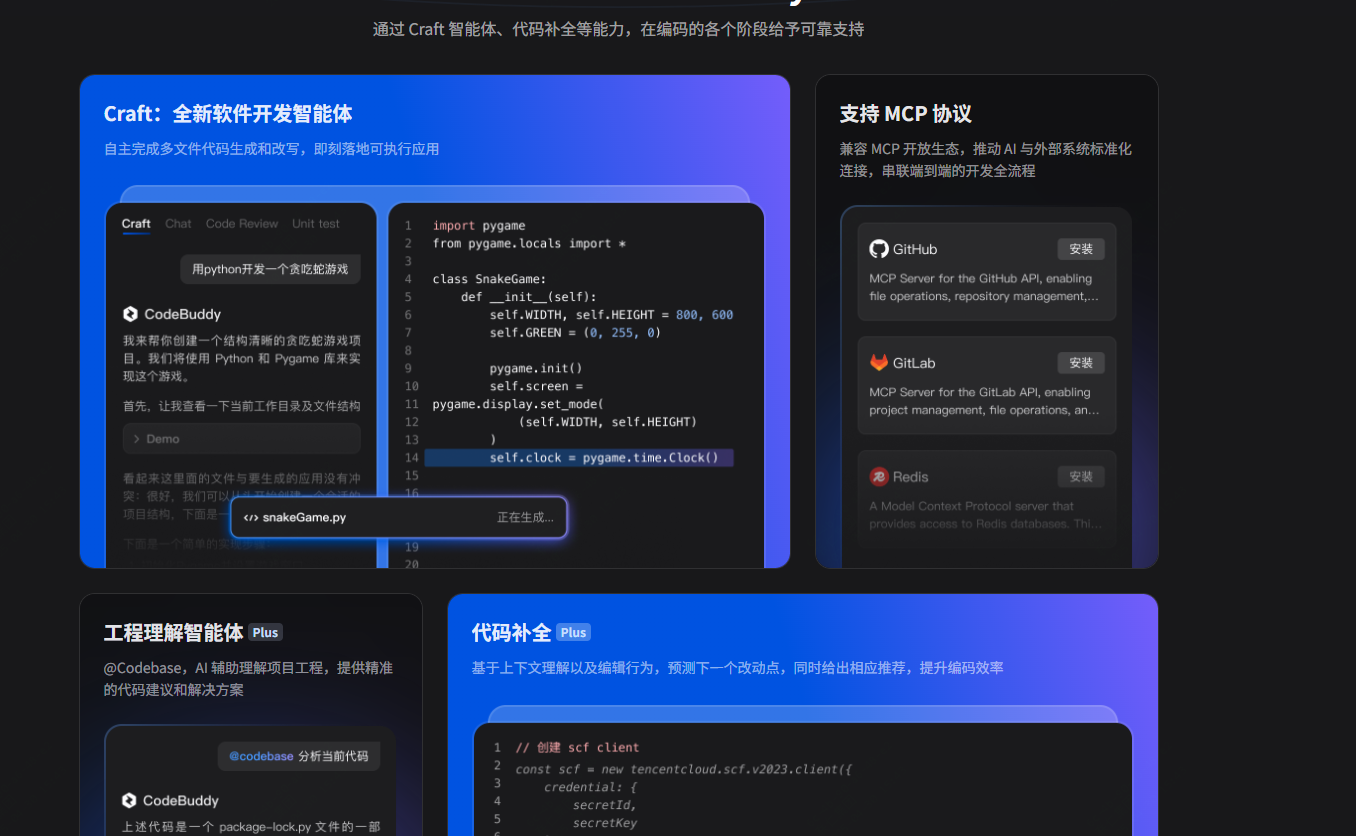
Task: Click the code icon beside snakeGame.py
Action: (x=251, y=518)
